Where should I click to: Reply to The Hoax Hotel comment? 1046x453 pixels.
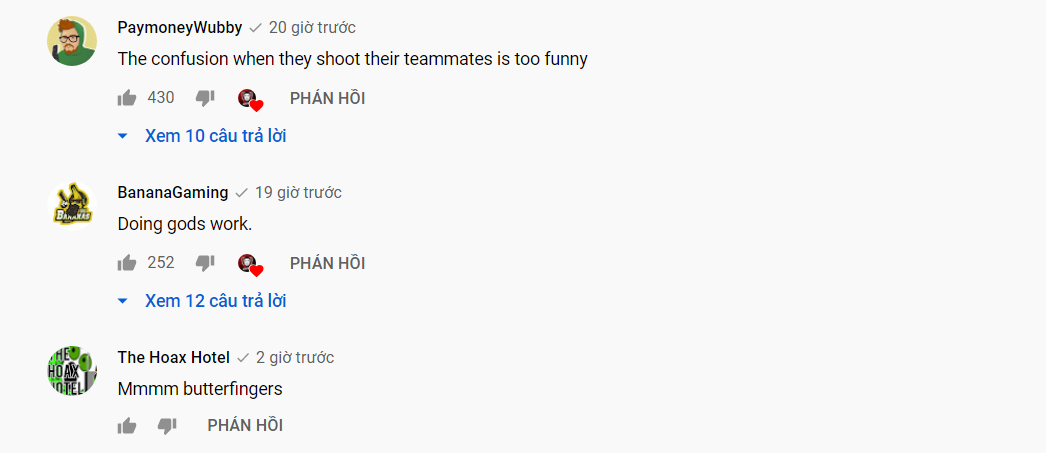[x=245, y=426]
